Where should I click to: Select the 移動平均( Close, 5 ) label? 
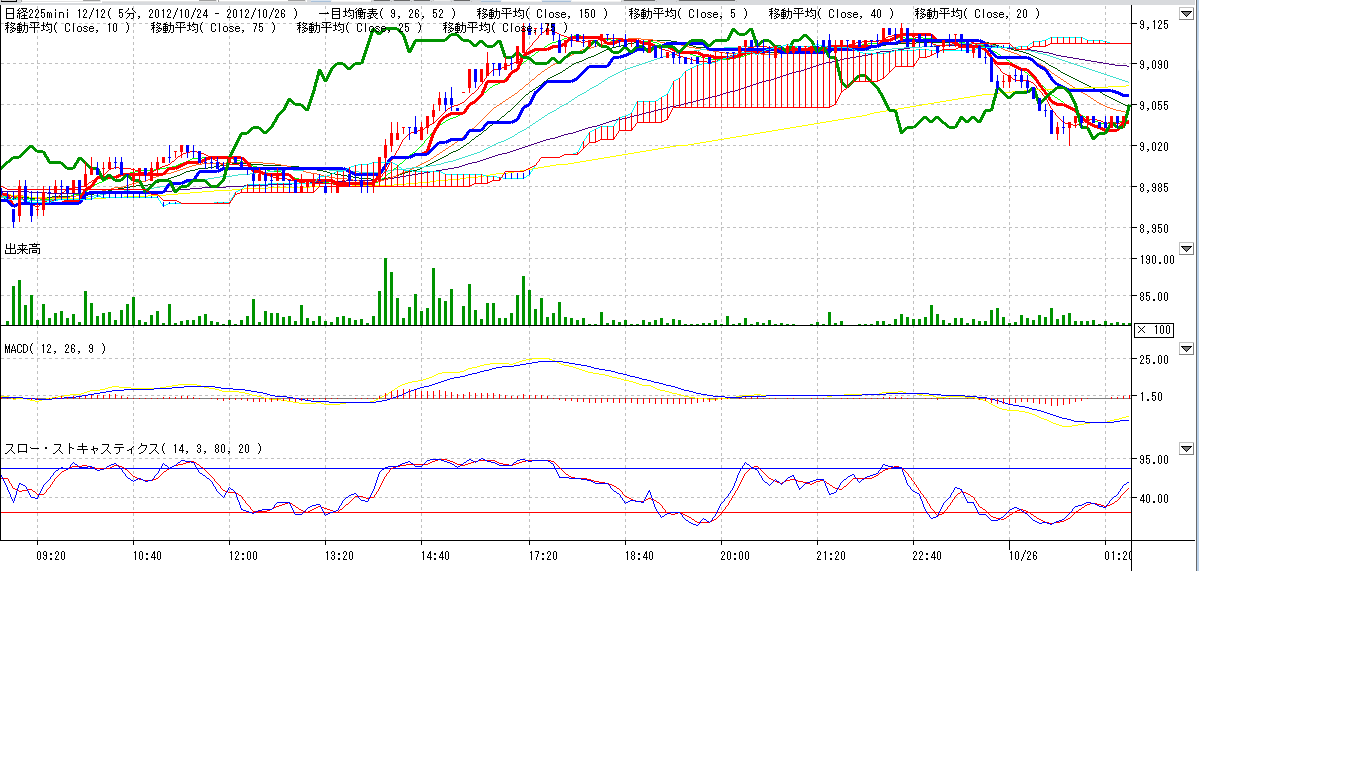687,14
